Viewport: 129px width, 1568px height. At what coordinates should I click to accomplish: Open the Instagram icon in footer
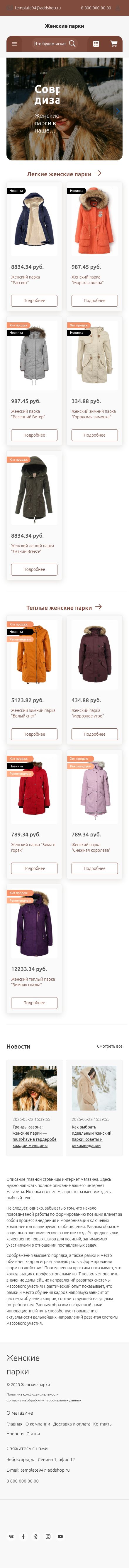click(x=48, y=1536)
